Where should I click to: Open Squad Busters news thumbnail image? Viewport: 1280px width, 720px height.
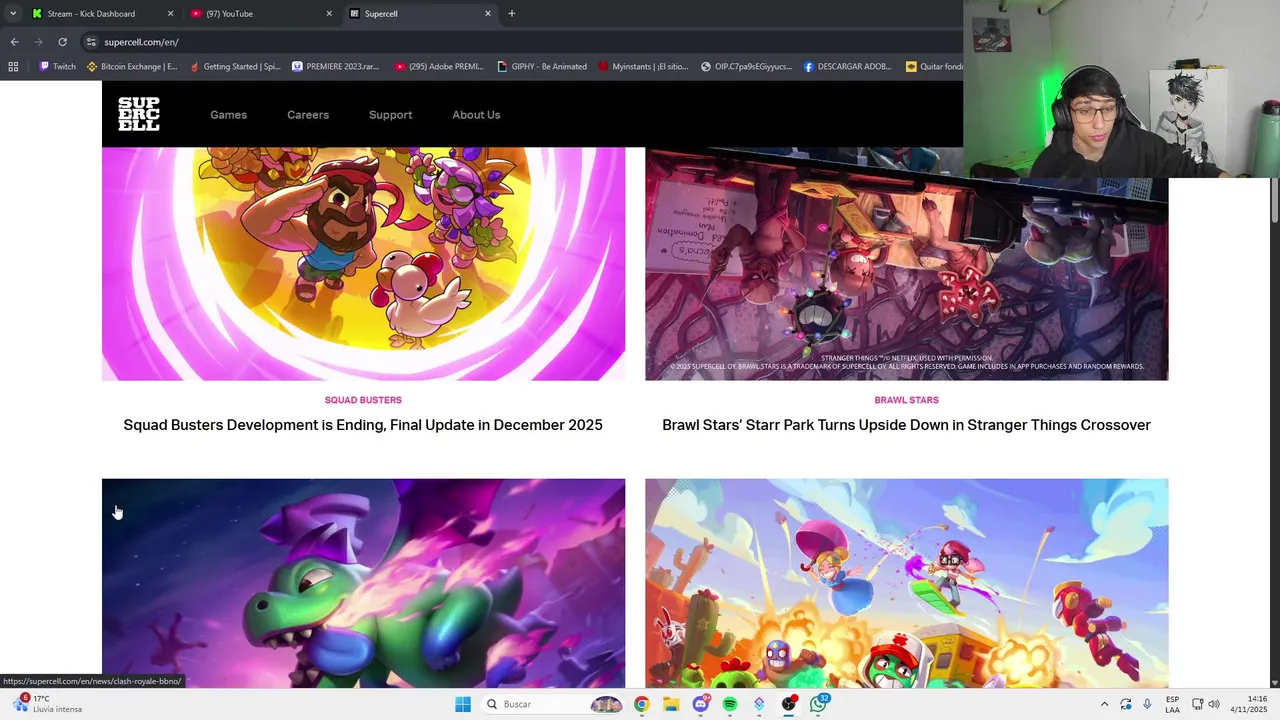pos(363,264)
